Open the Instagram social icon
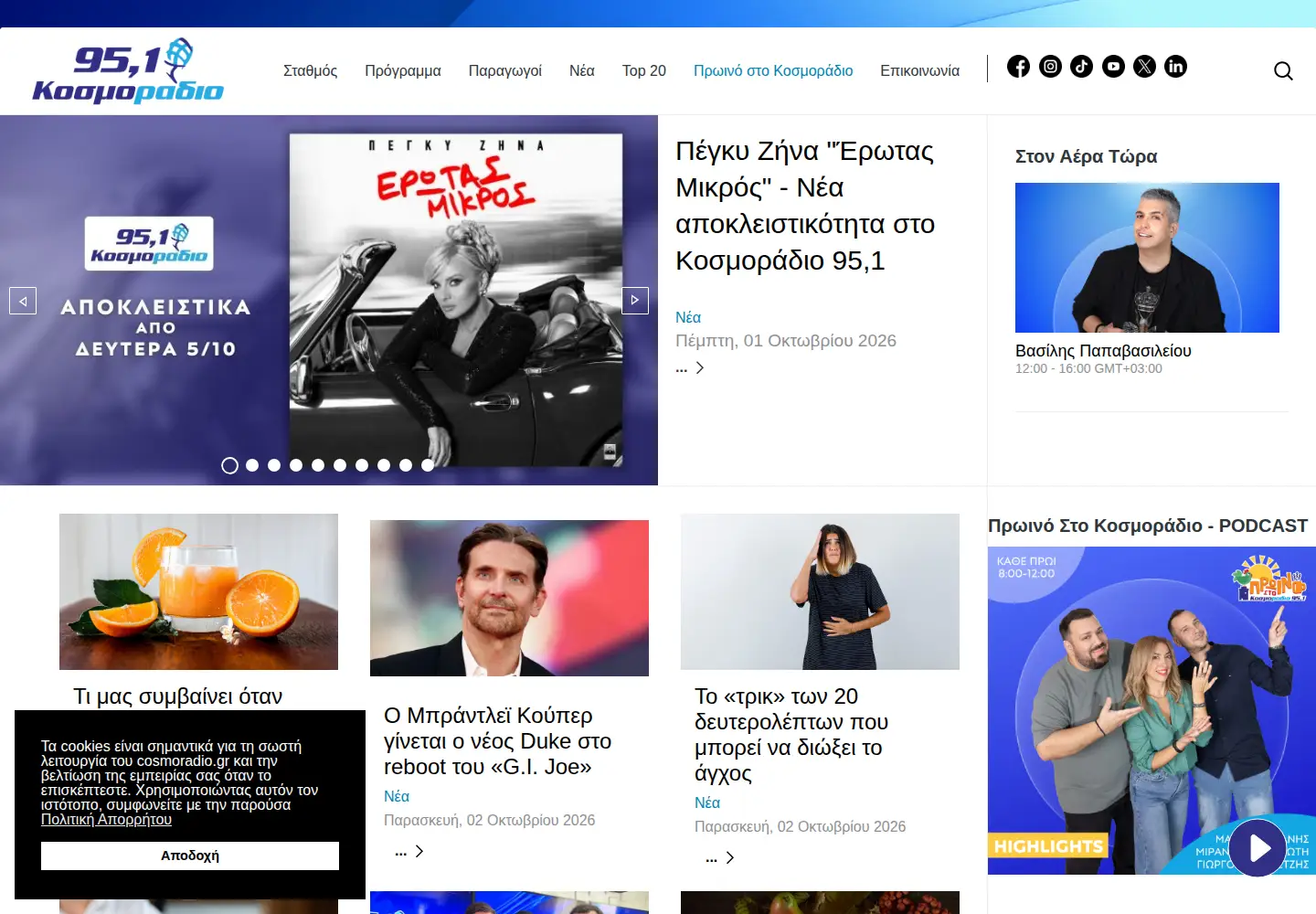Viewport: 1316px width, 914px height. tap(1050, 66)
